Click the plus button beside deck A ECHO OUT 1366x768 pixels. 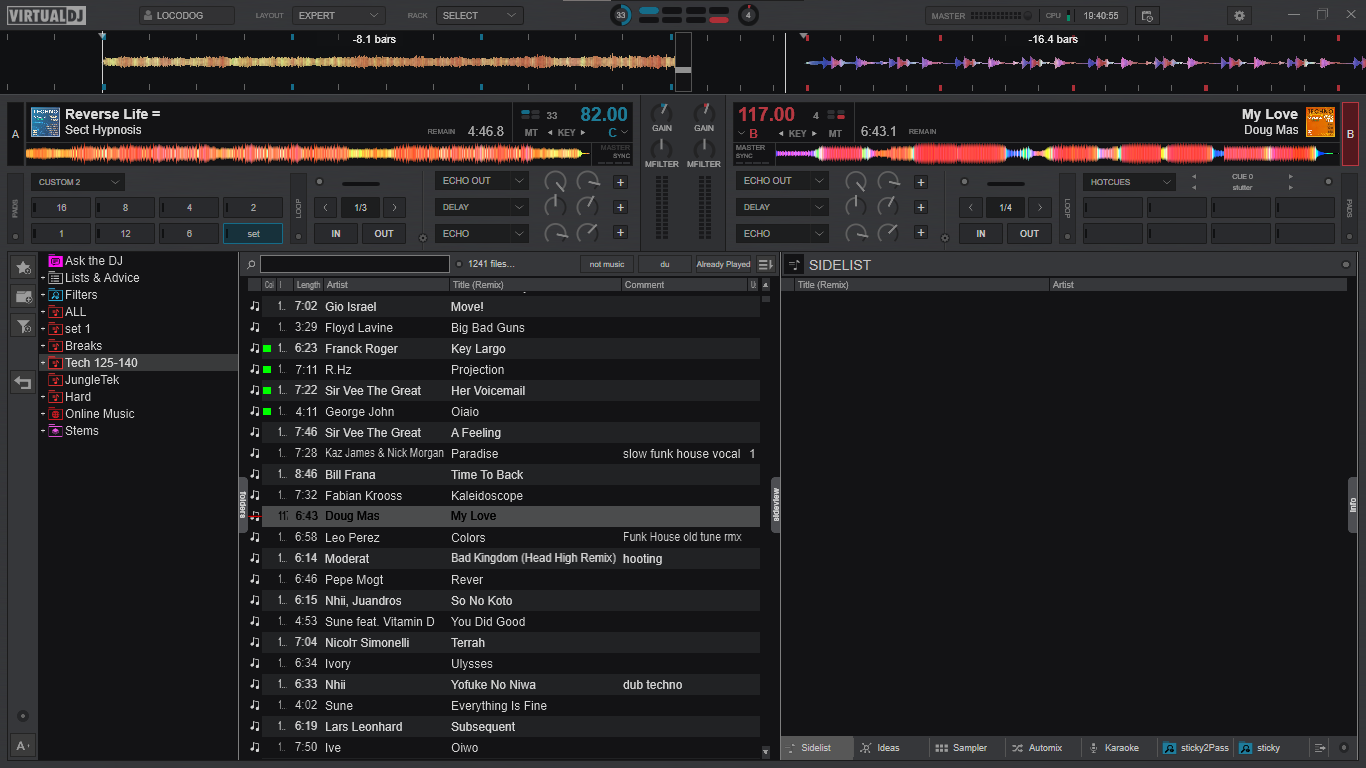[x=620, y=182]
